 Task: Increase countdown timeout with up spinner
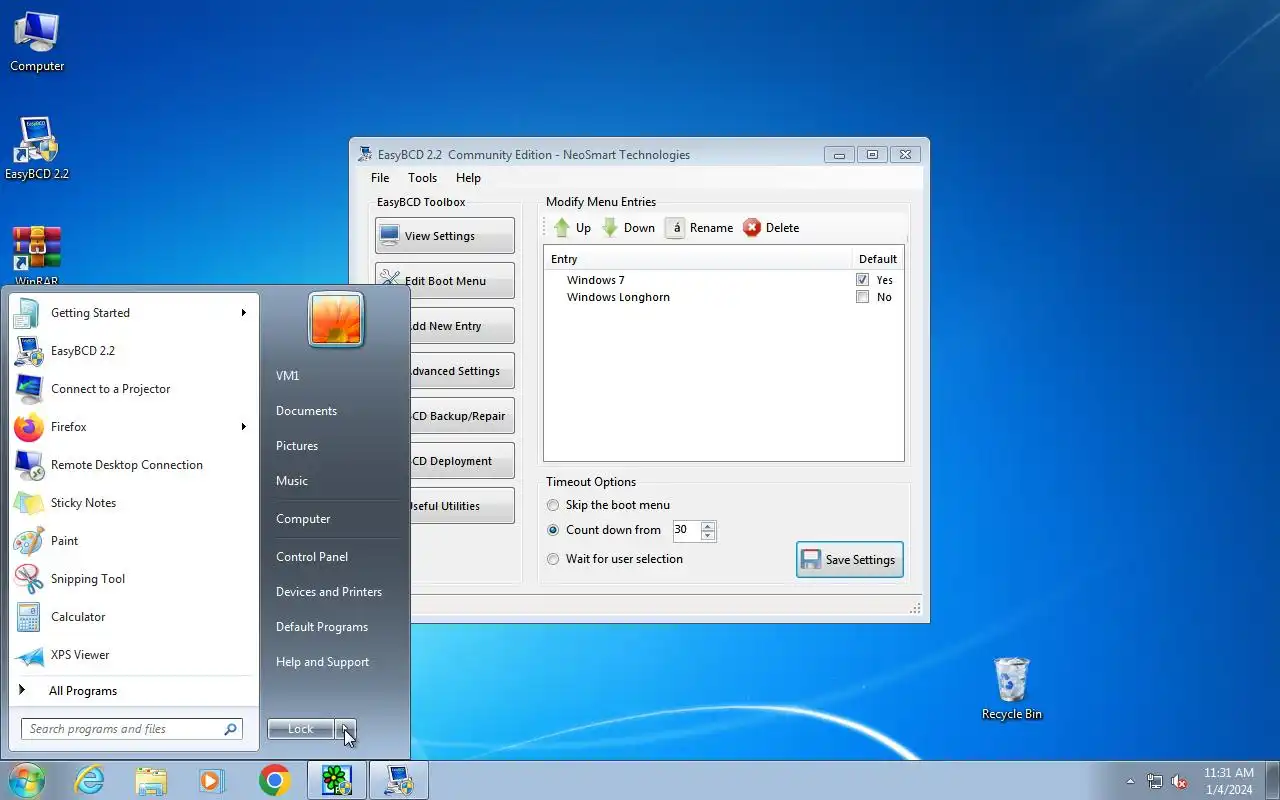coord(708,526)
